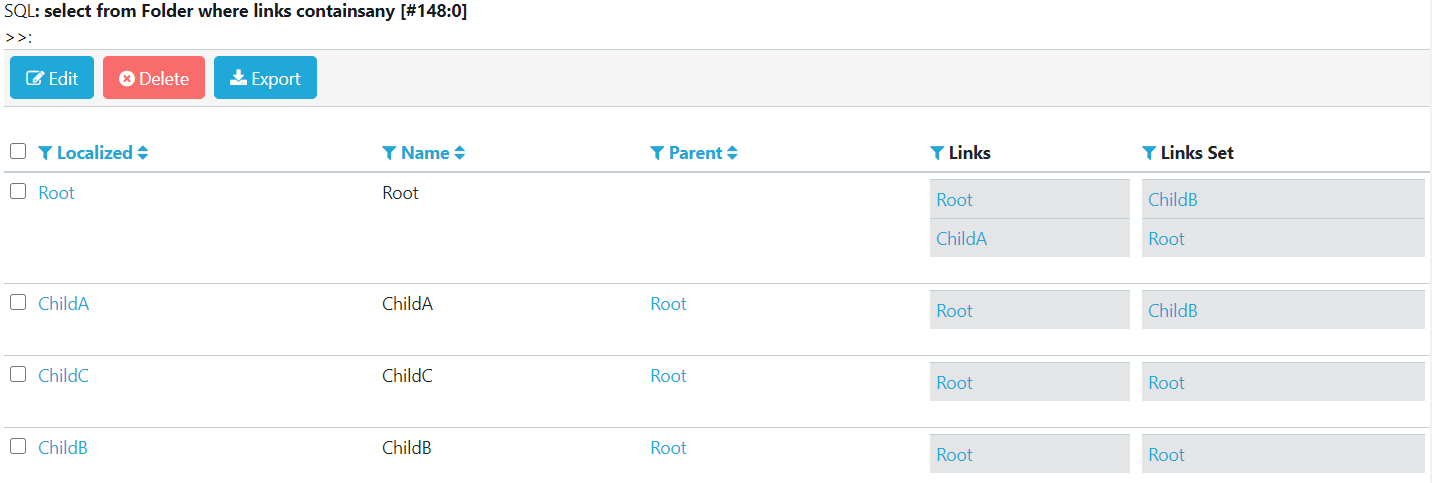Open the ChildA link in Localized column

coord(64,304)
